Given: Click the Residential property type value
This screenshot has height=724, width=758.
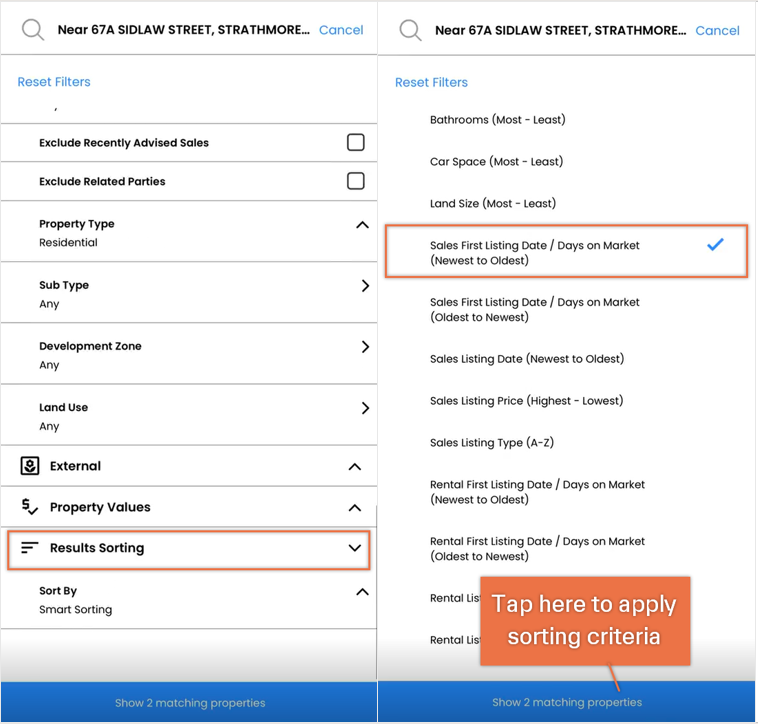Looking at the screenshot, I should [68, 243].
